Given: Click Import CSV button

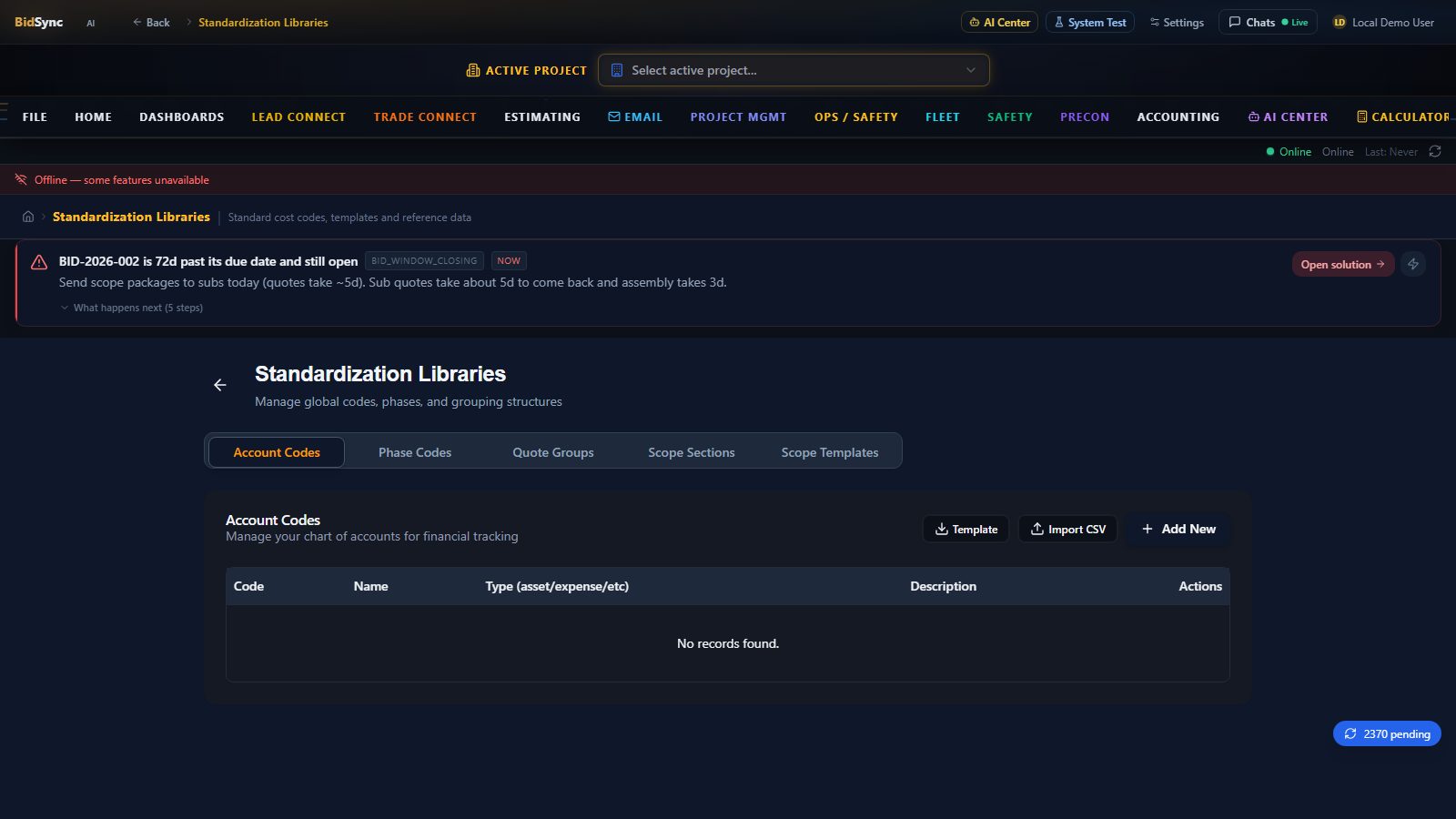Looking at the screenshot, I should click(1067, 529).
